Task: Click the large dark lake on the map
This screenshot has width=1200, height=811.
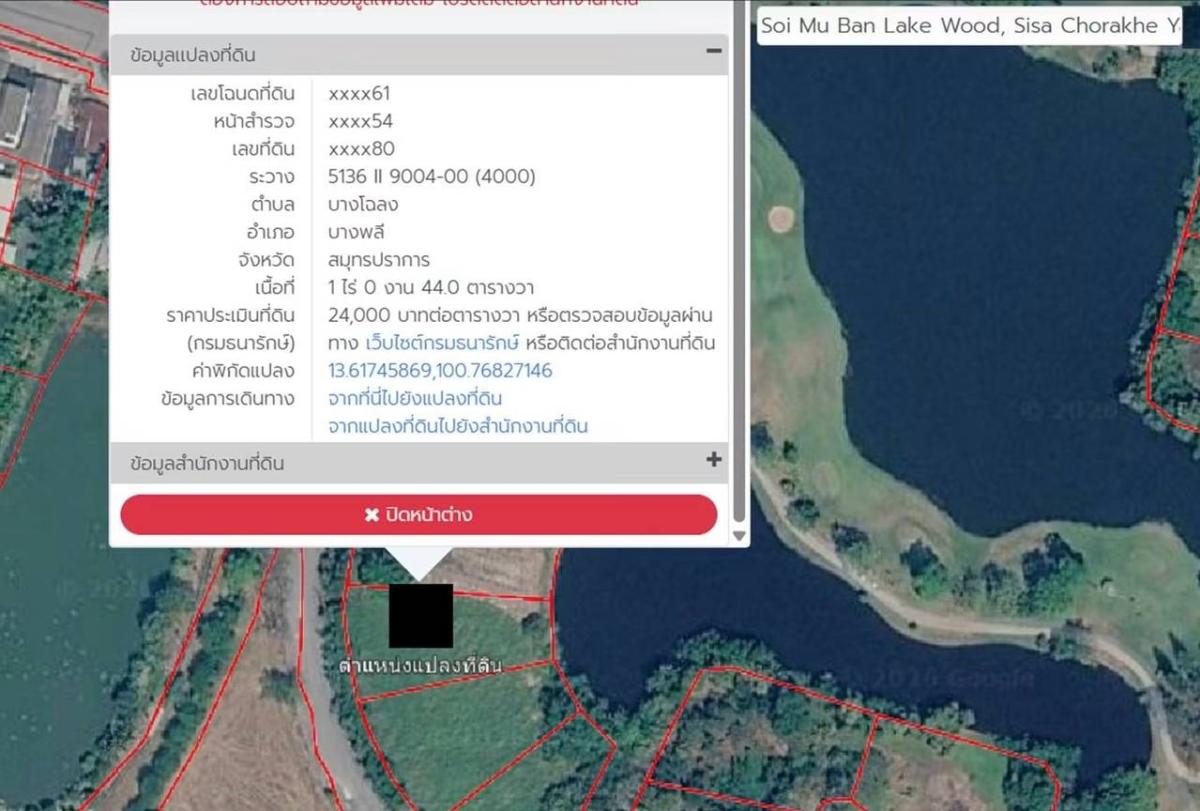Action: pos(980,250)
